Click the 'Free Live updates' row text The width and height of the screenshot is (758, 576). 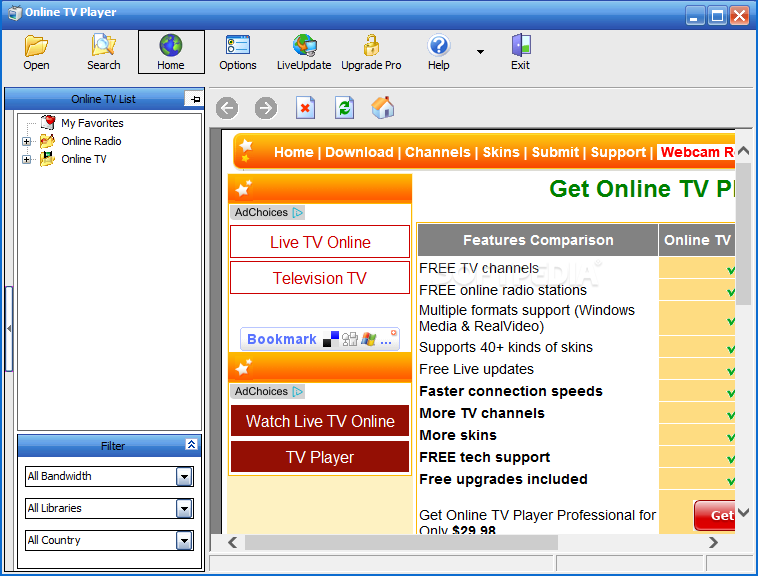[476, 369]
